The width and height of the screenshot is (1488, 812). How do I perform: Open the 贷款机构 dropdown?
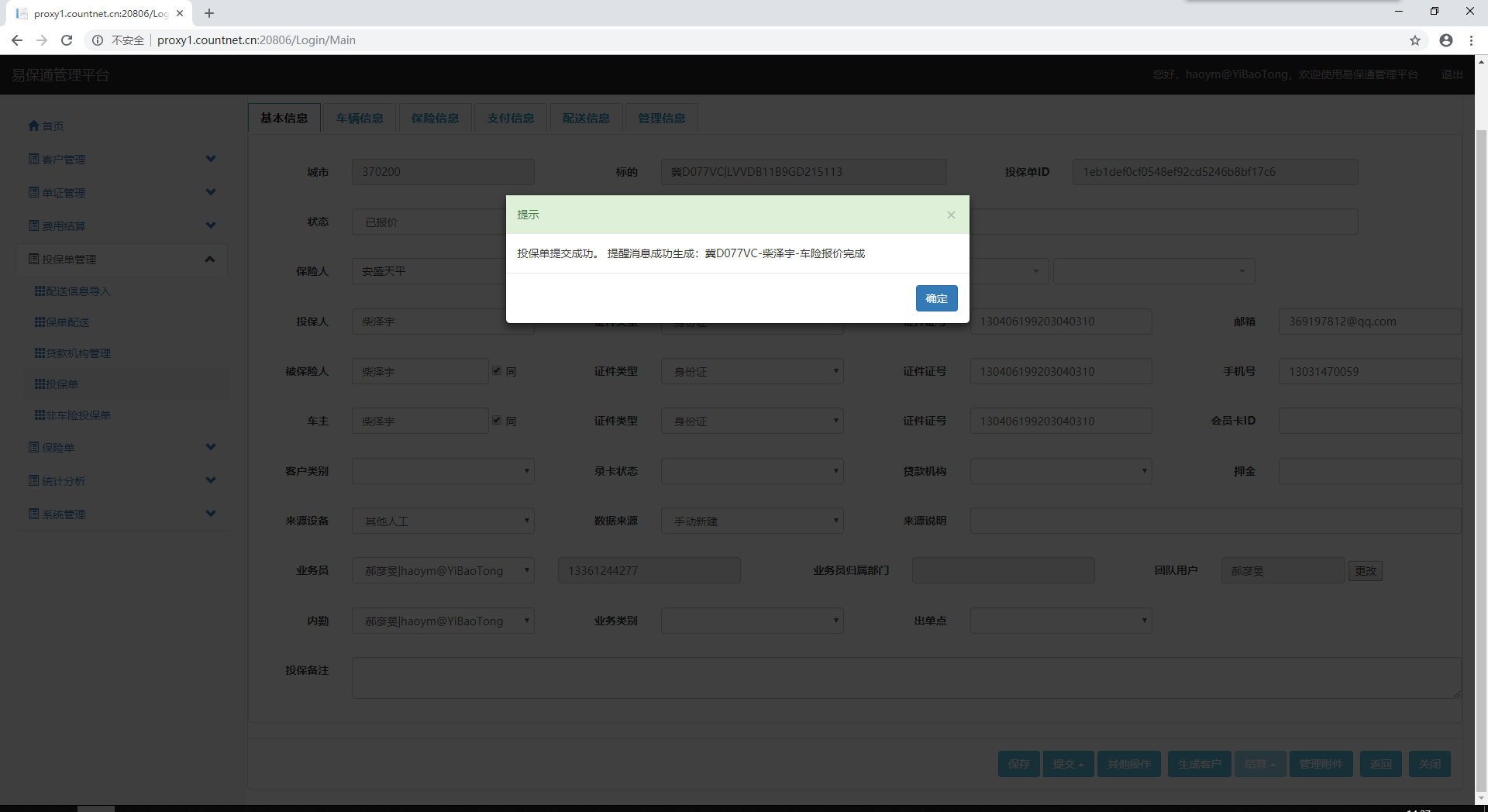click(1061, 471)
